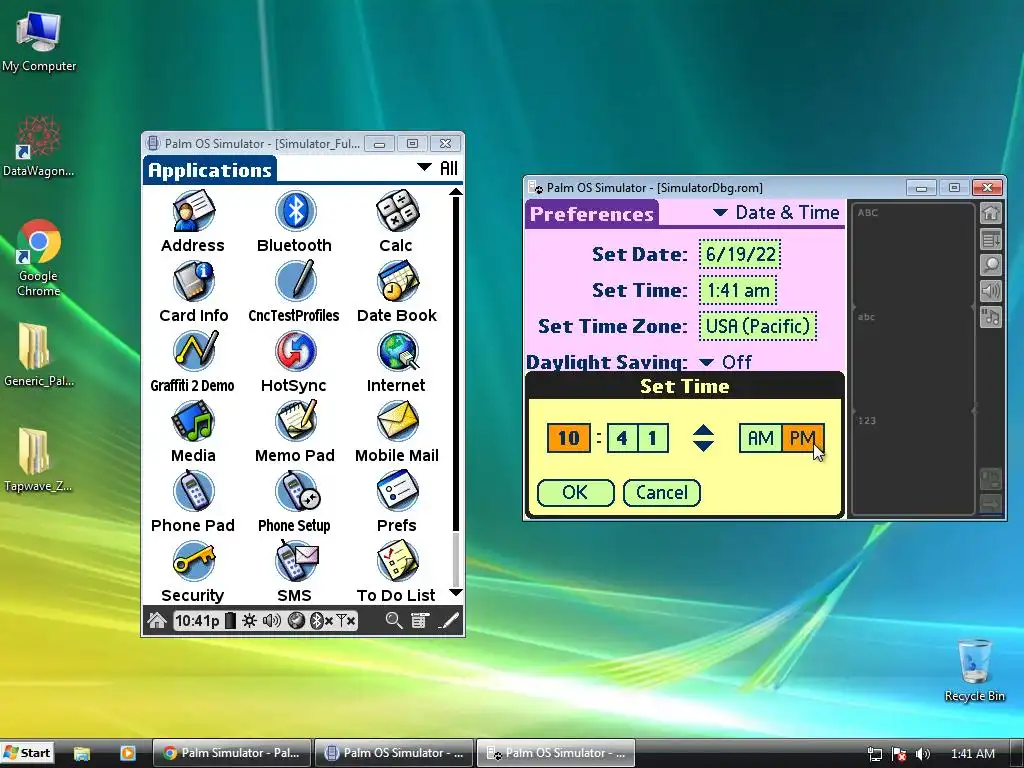Viewport: 1024px width, 768px height.
Task: Launch Graffiti 2 Demo
Action: point(193,361)
